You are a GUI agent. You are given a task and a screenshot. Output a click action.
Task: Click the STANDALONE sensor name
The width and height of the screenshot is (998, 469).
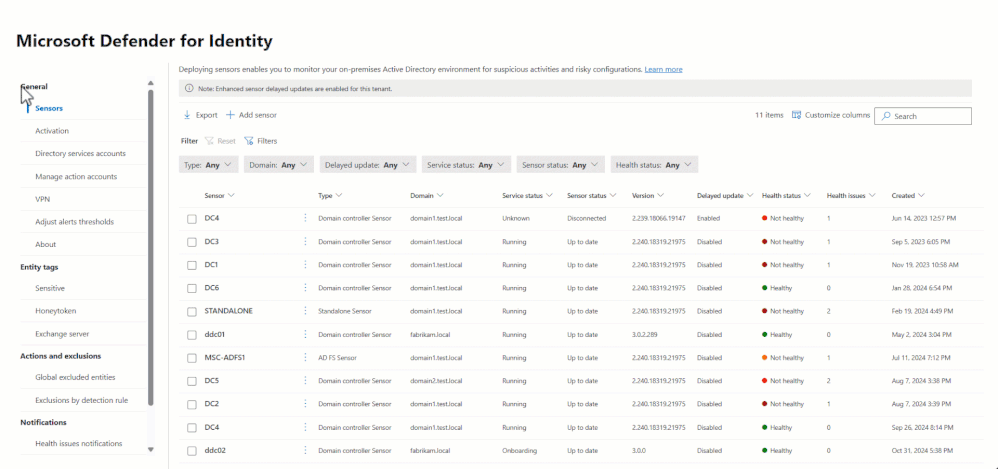point(228,311)
